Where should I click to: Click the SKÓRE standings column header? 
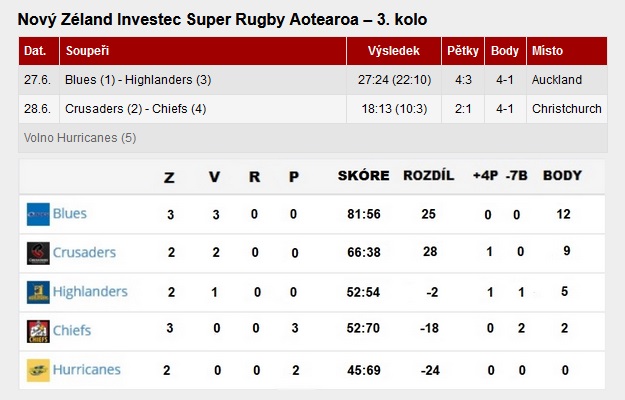364,176
